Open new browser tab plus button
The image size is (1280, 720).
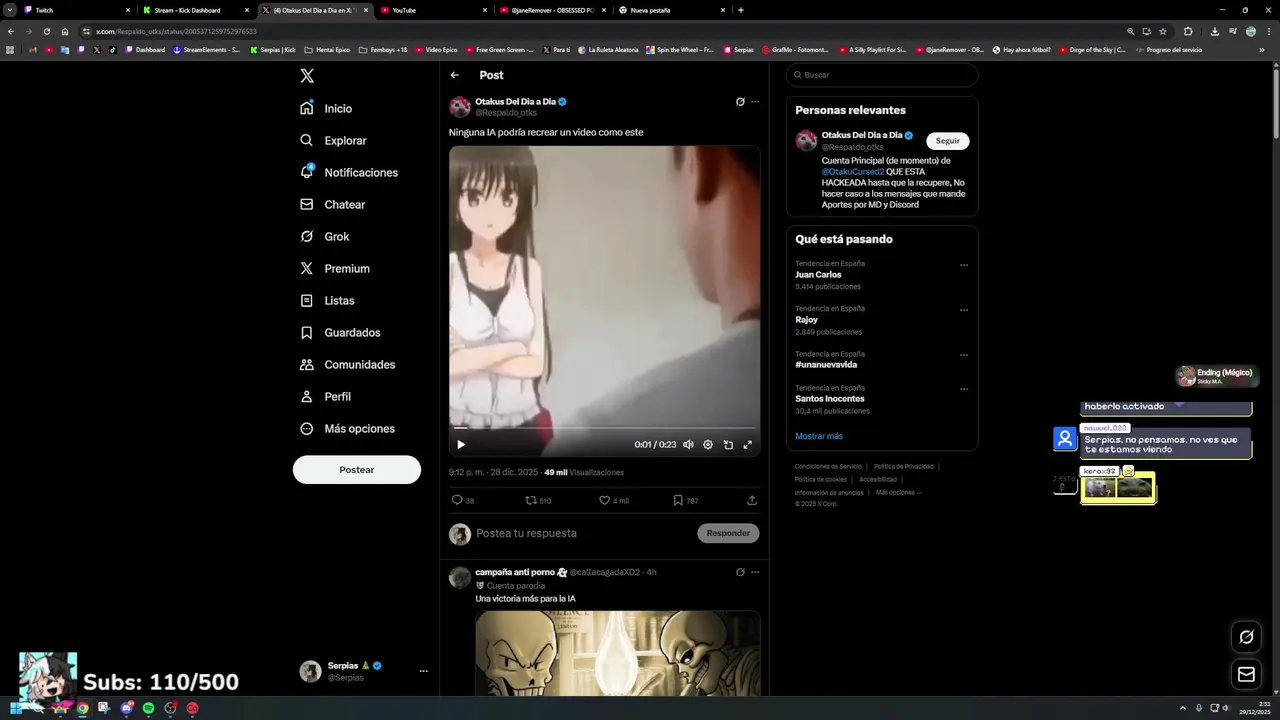click(x=740, y=10)
